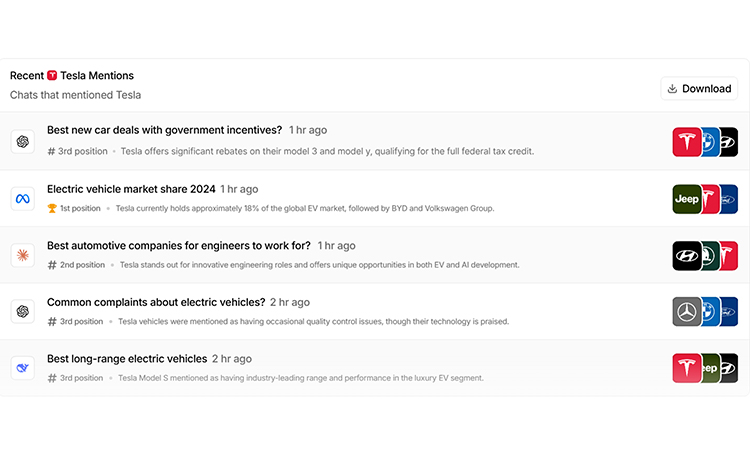Click the Claude starburst icon
750x450 pixels.
22,255
